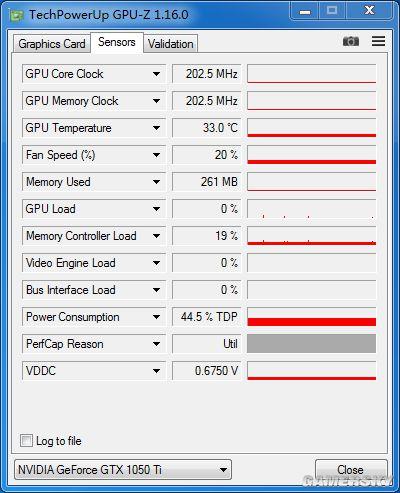The height and width of the screenshot is (493, 400).
Task: Open the Fan Speed (%) dropdown arrow
Action: 156,155
